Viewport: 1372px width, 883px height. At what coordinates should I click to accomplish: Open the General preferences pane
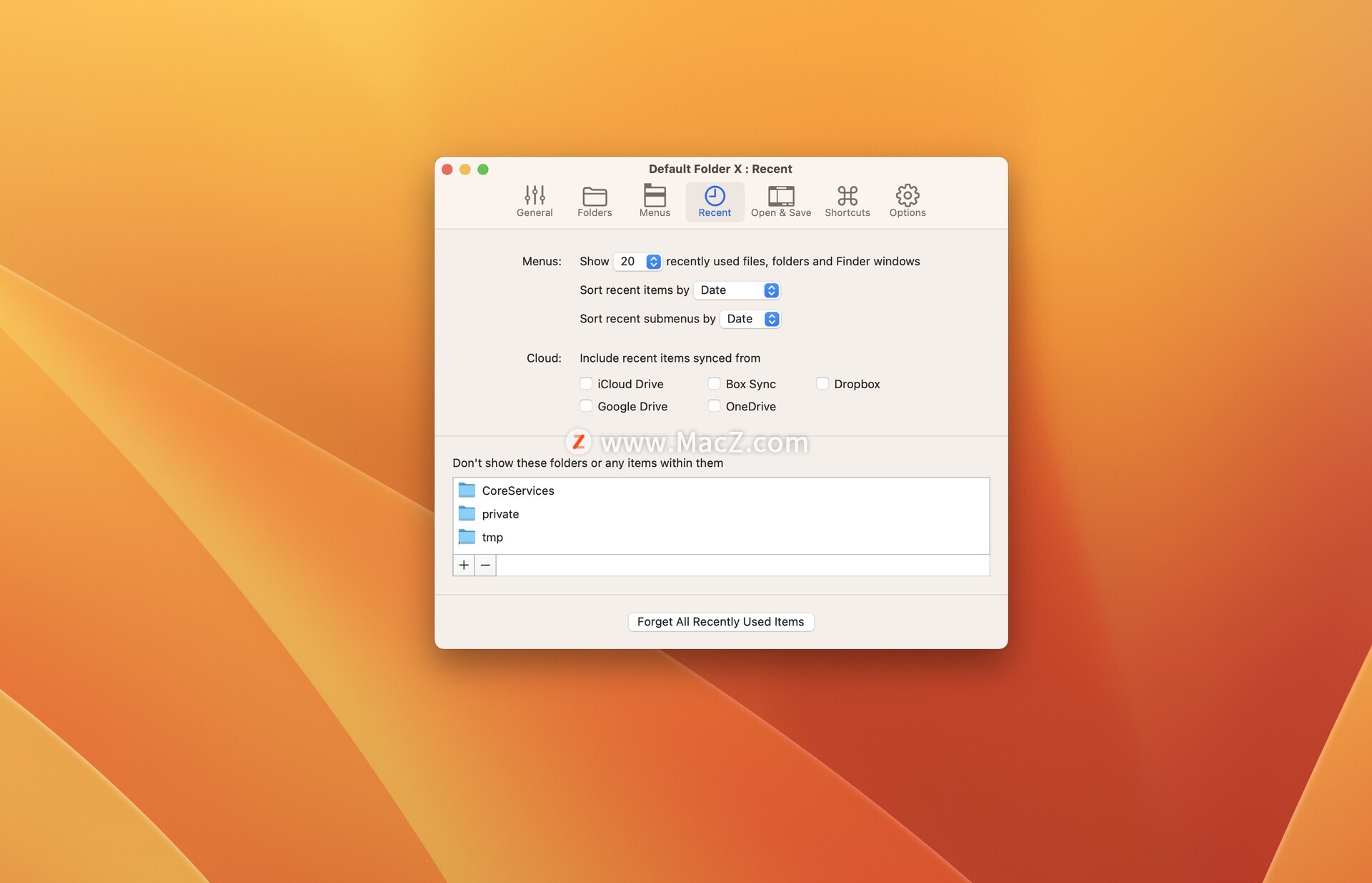535,201
